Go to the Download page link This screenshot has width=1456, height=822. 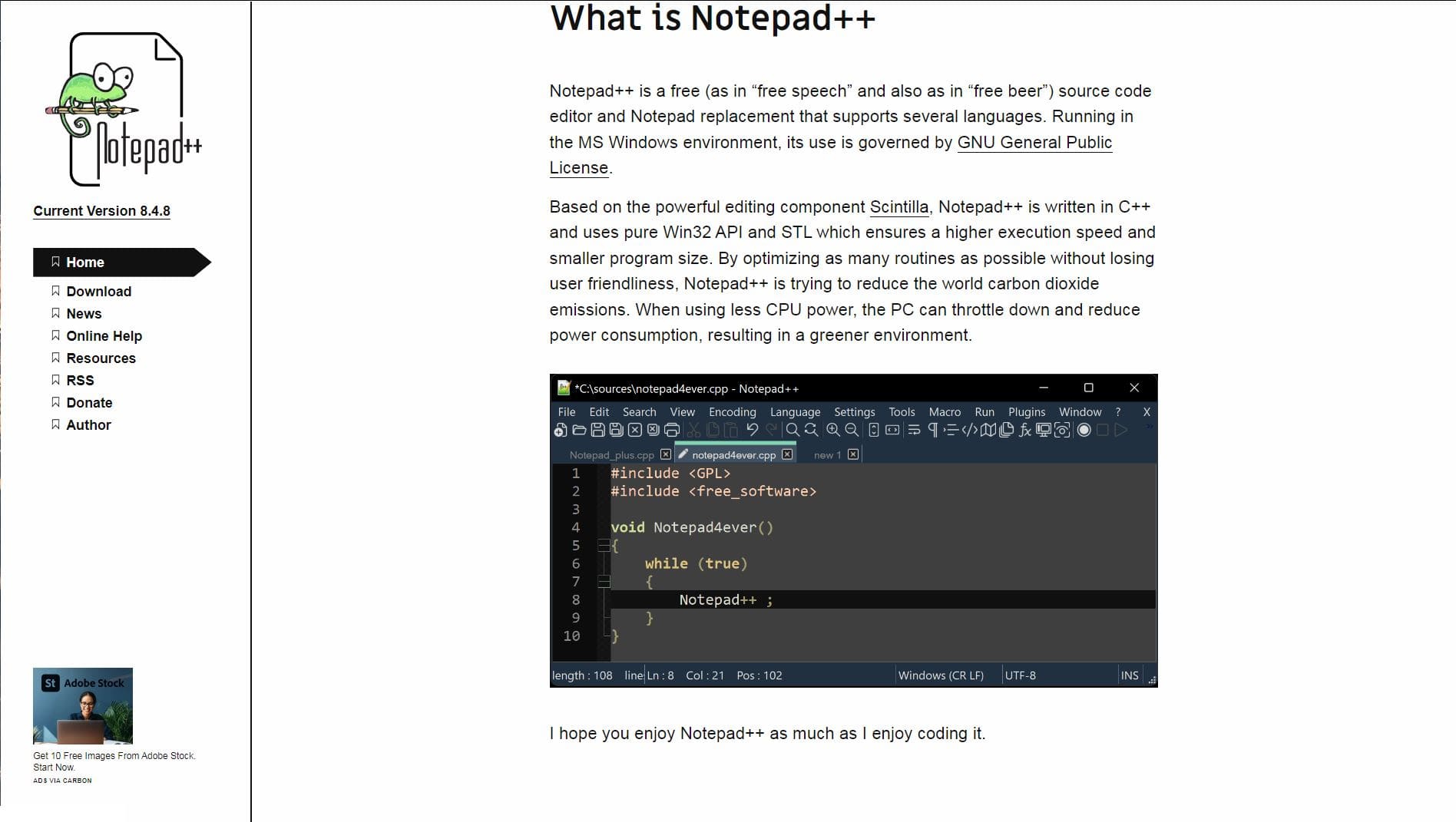(x=98, y=292)
